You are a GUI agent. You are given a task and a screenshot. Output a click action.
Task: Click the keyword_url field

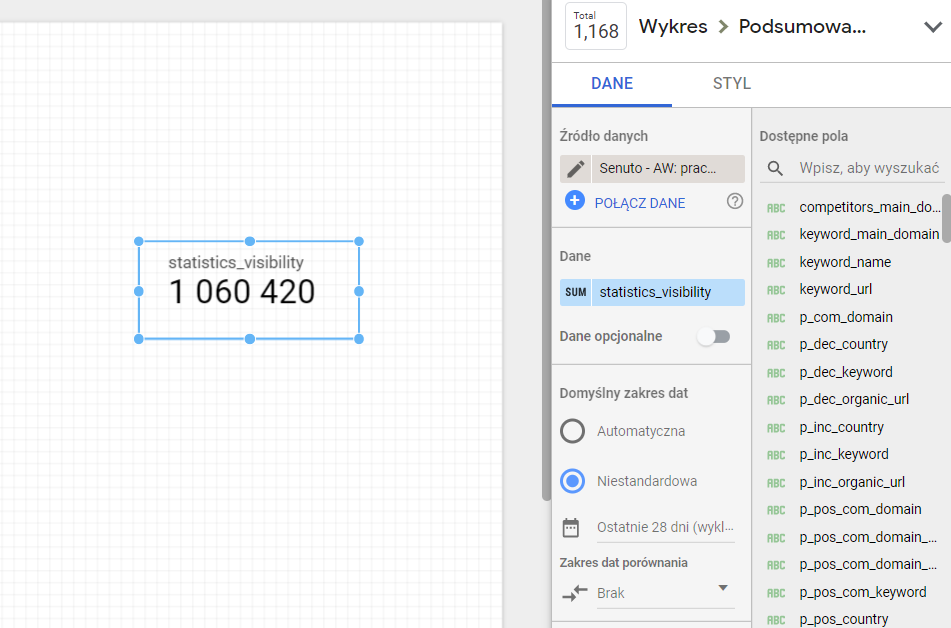(835, 289)
